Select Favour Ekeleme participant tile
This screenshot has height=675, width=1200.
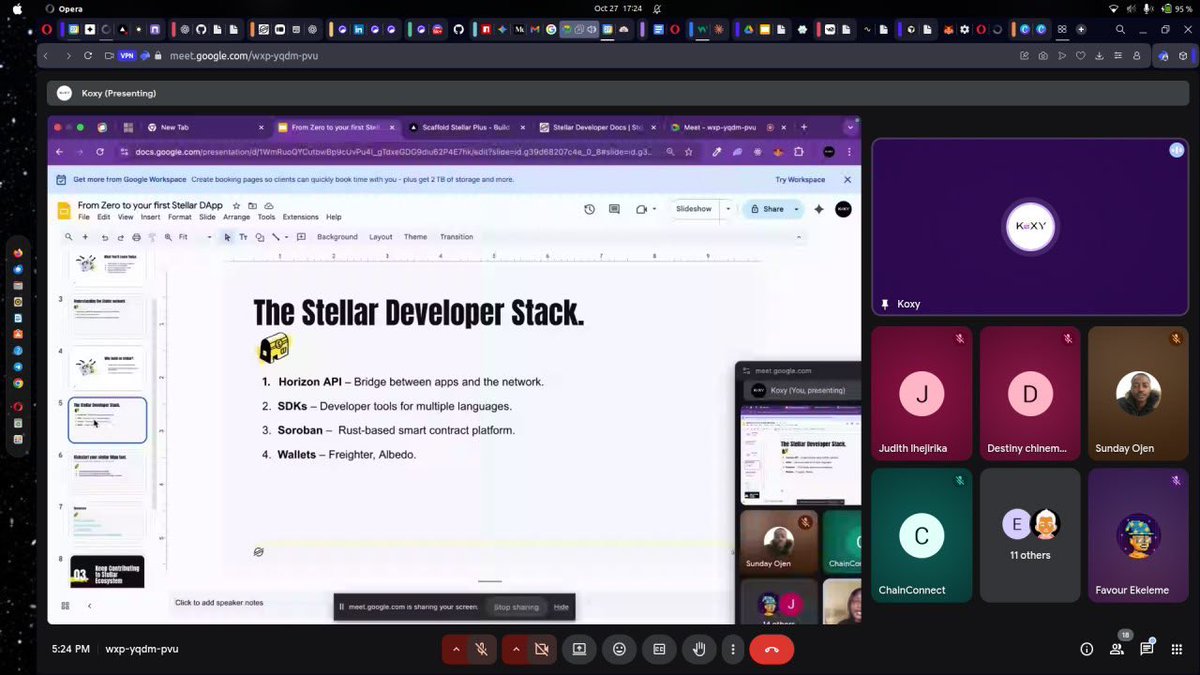1138,535
